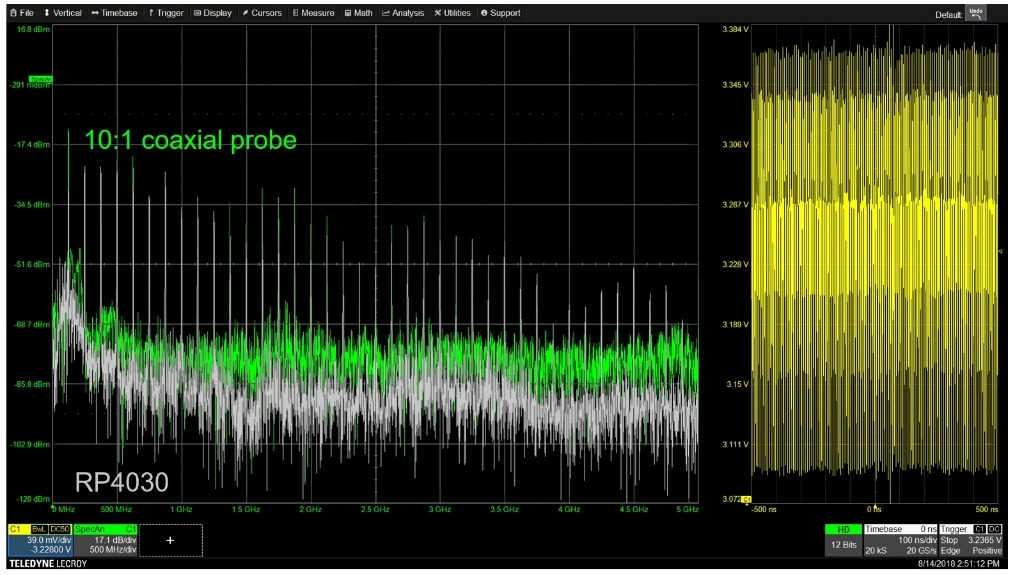
Task: Open the Cursors menu
Action: coord(262,13)
